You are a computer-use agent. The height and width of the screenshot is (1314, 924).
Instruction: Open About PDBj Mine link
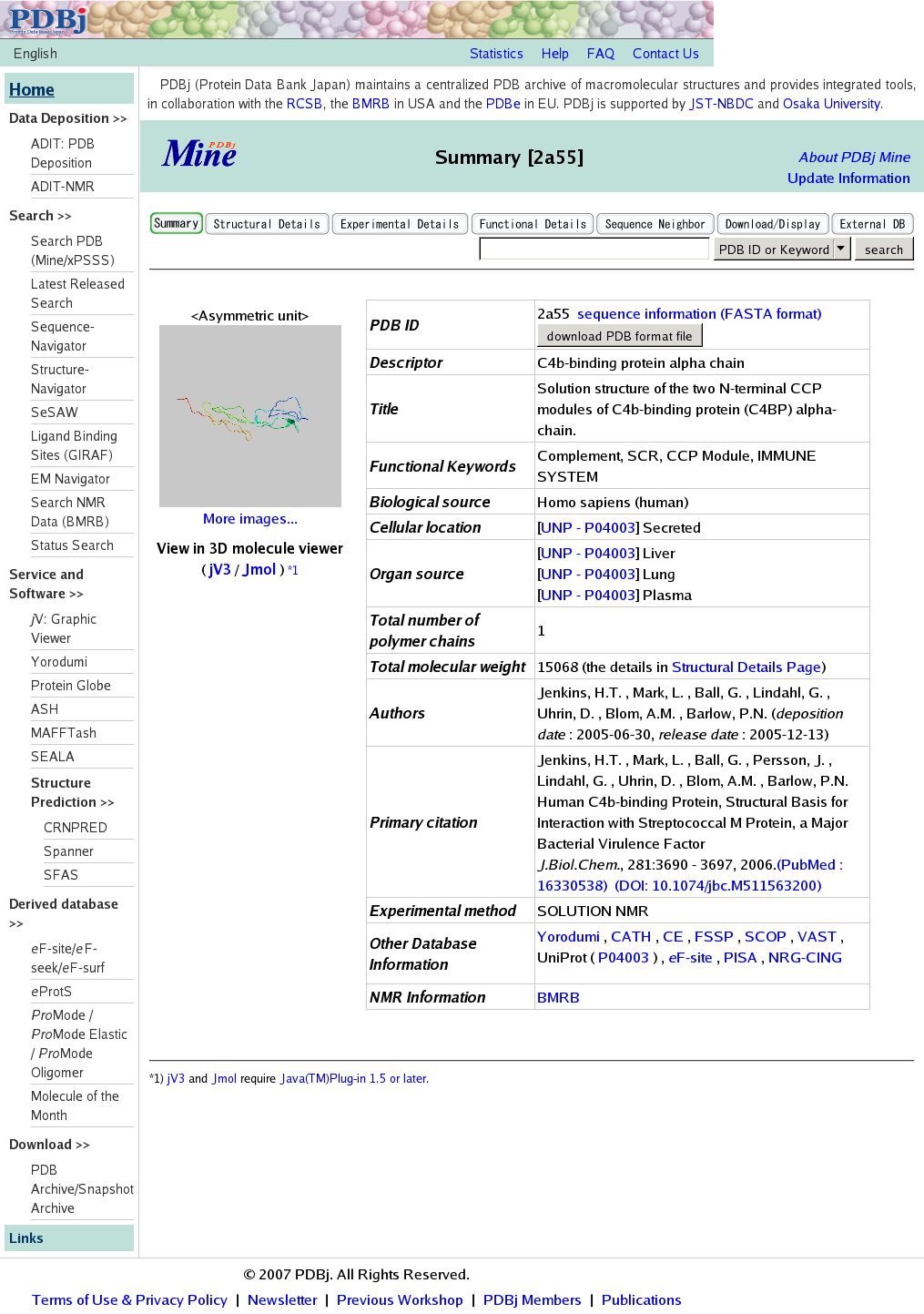tap(854, 157)
